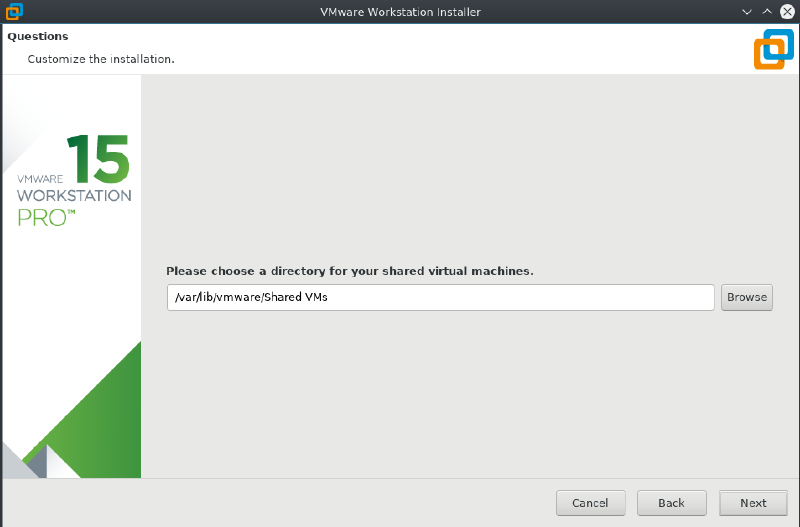800x527 pixels.
Task: Click the WORKSTATION text in the sidebar
Action: [74, 196]
